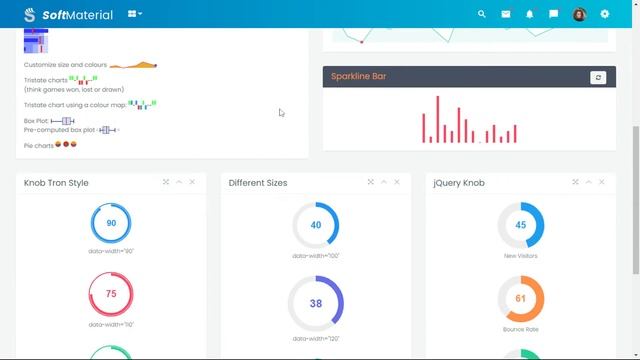Click the Pie charts sparkline icons
Image resolution: width=640 pixels, height=360 pixels.
[x=66, y=144]
